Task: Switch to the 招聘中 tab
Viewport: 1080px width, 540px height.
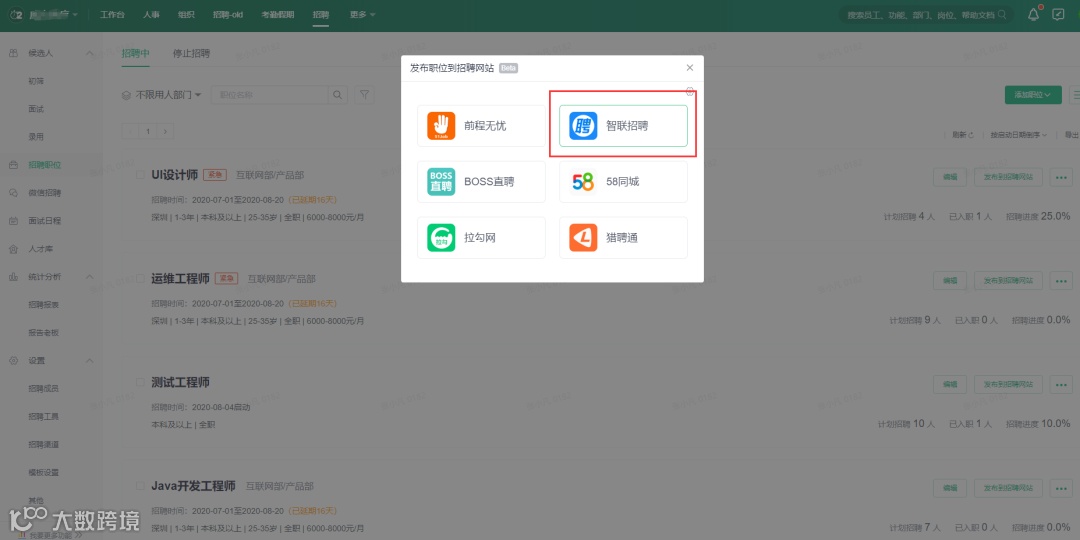Action: (x=135, y=53)
